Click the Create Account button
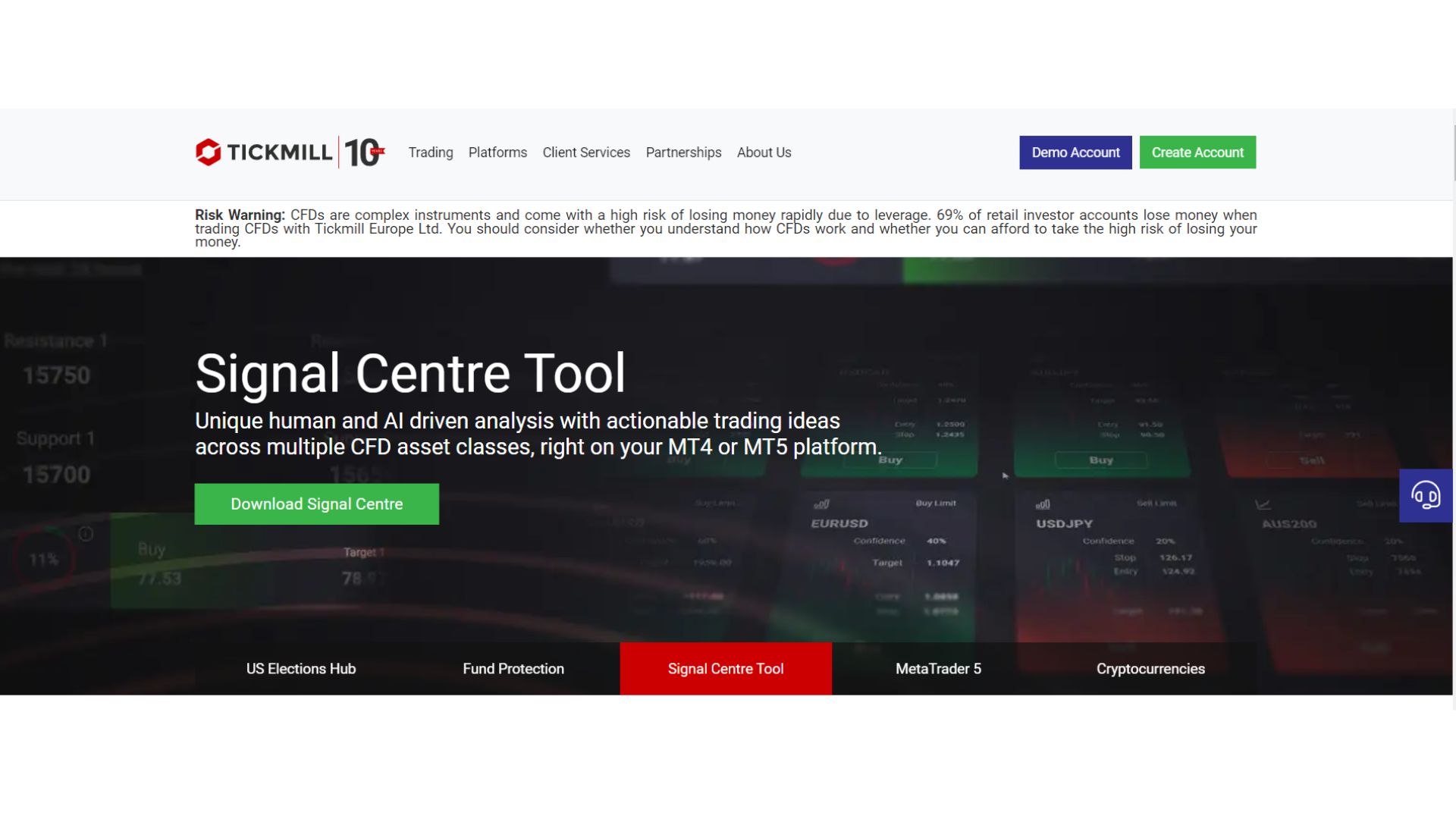 (1197, 152)
